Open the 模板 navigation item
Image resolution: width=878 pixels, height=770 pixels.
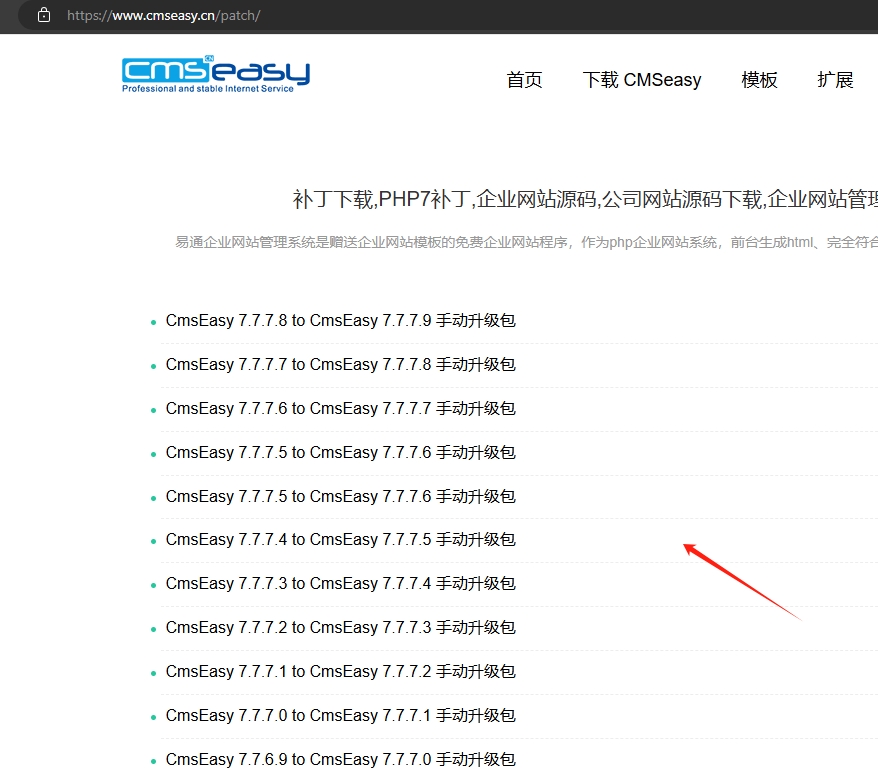point(759,80)
